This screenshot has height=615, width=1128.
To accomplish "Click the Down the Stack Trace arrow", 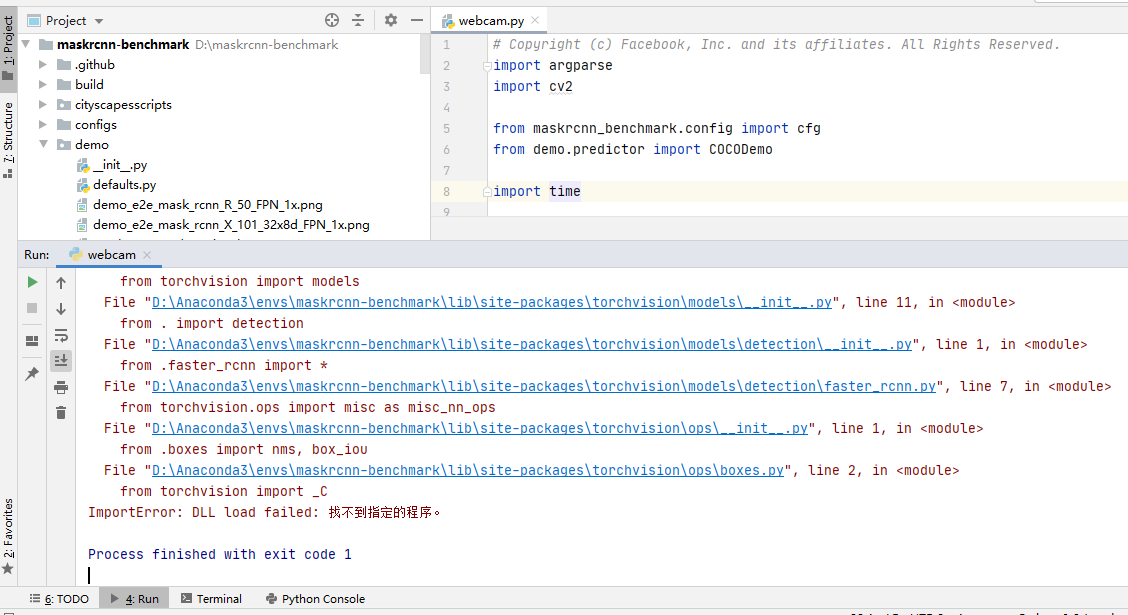I will click(x=61, y=309).
